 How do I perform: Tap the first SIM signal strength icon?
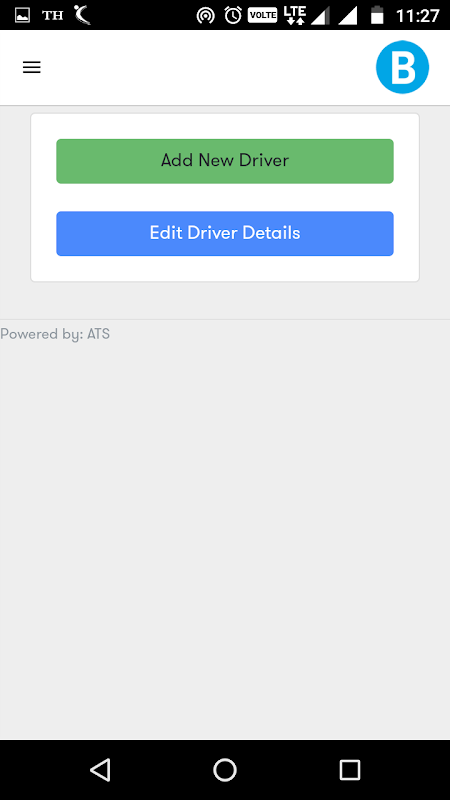pos(320,16)
